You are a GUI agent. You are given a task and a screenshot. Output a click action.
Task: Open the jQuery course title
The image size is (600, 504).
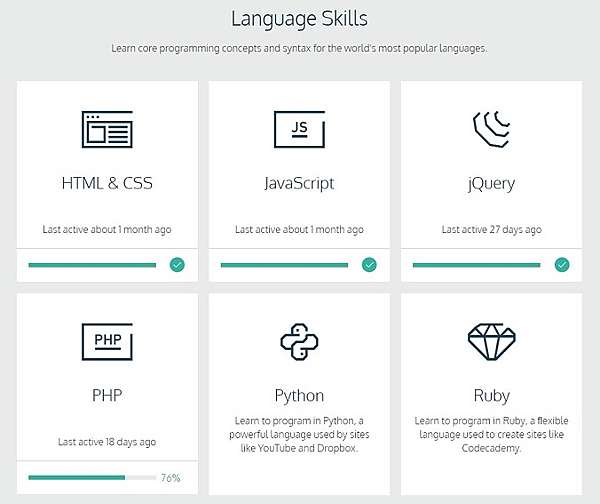pyautogui.click(x=491, y=184)
